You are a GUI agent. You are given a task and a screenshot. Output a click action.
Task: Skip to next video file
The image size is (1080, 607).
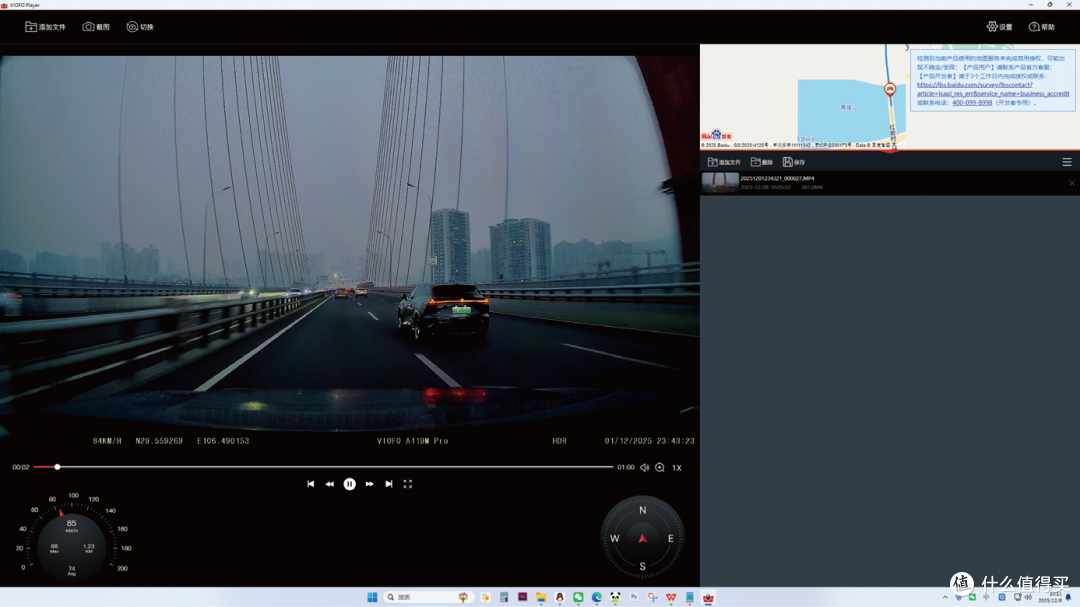click(389, 484)
